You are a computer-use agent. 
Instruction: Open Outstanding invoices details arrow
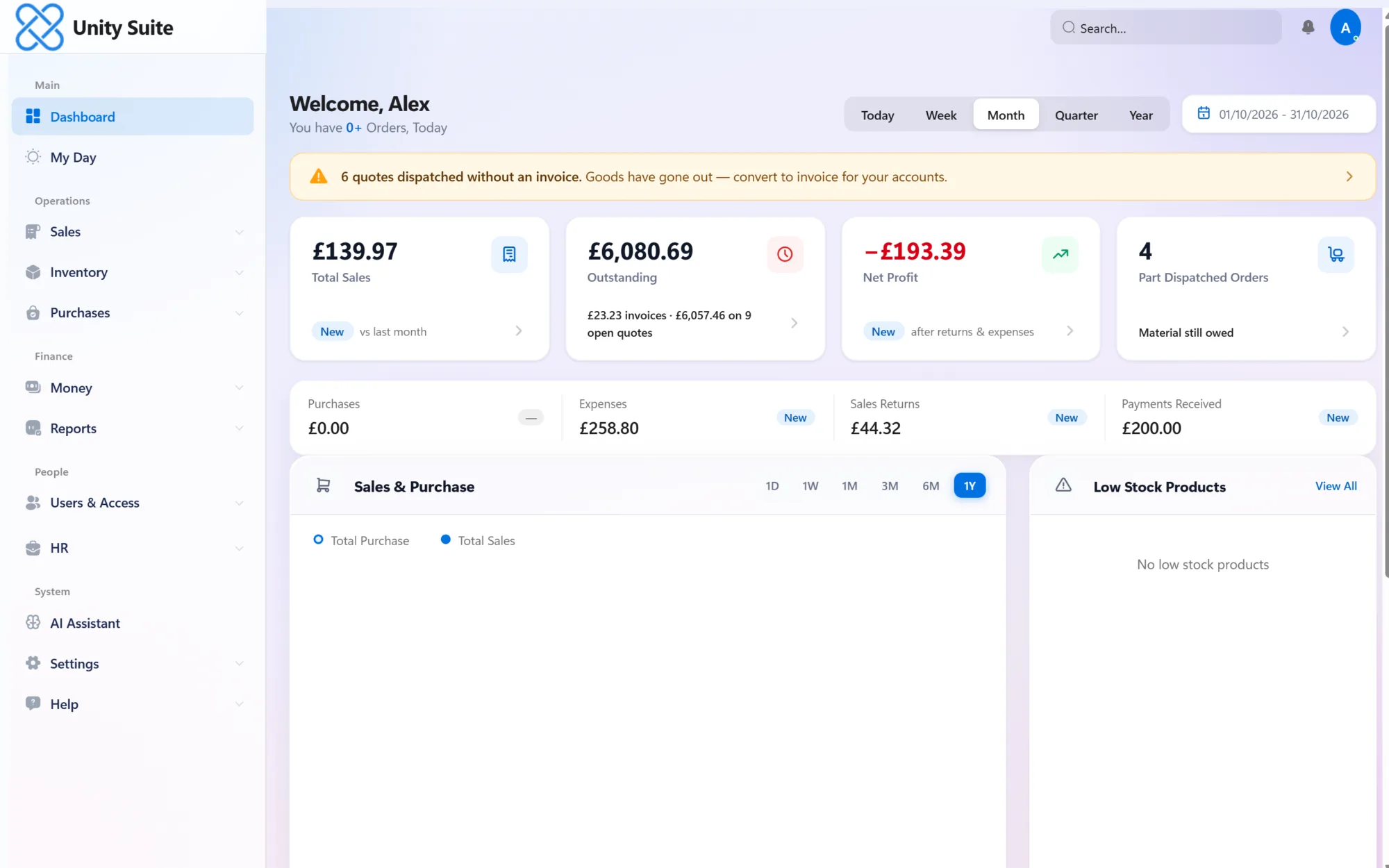click(x=794, y=323)
